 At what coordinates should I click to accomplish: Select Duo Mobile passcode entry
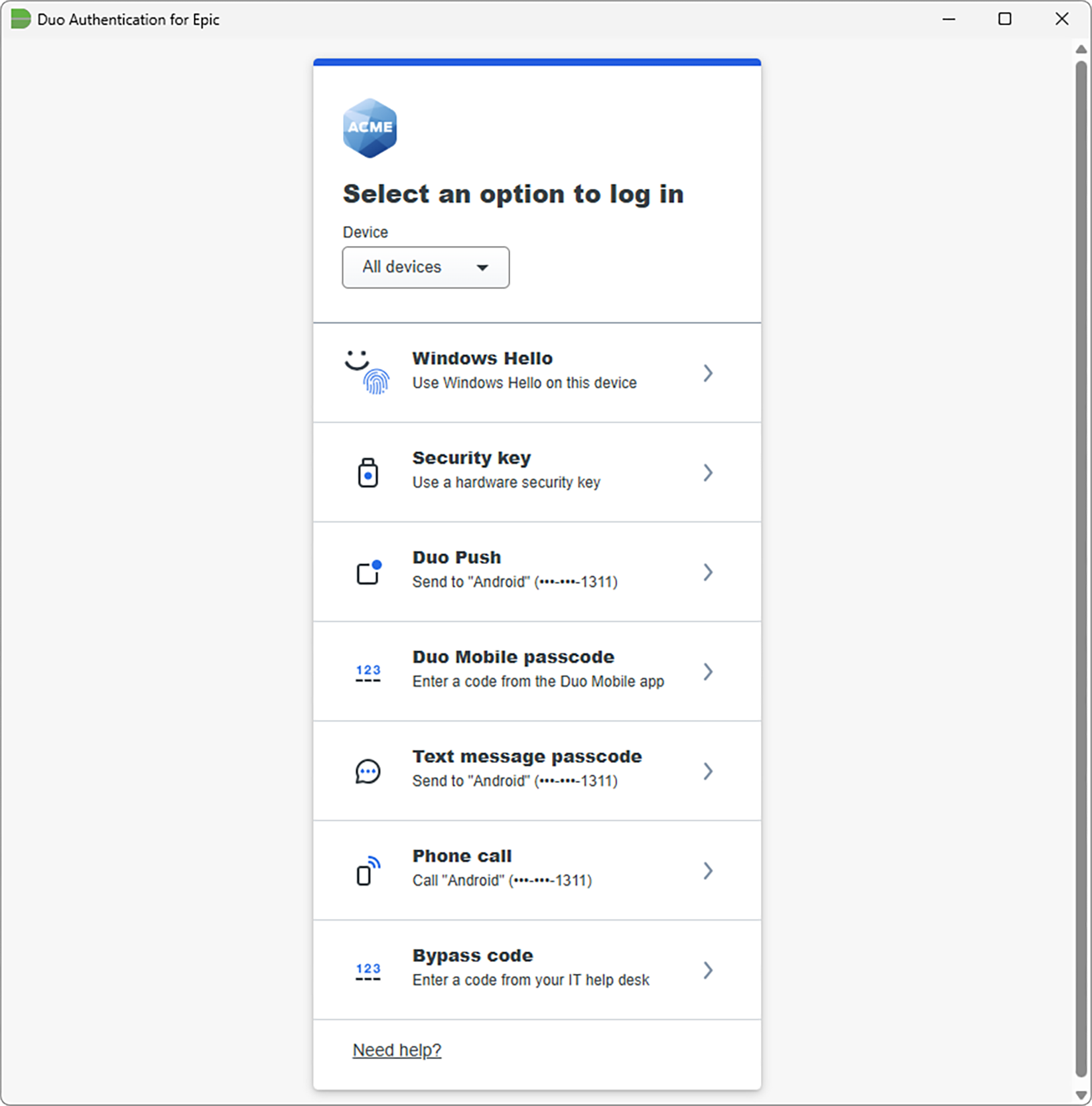coord(537,671)
